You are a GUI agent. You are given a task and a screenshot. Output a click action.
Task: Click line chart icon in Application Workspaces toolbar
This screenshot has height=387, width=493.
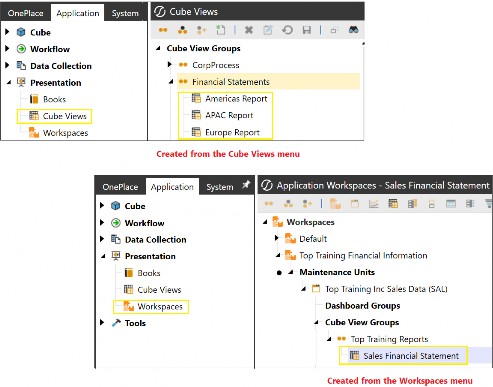374,204
